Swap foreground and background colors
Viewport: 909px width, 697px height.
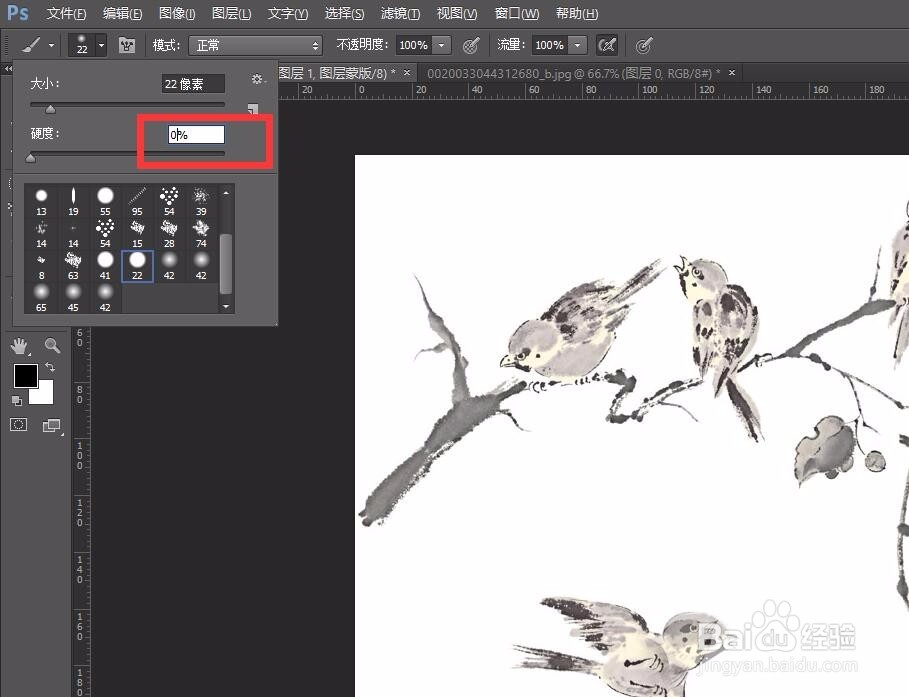[x=50, y=367]
